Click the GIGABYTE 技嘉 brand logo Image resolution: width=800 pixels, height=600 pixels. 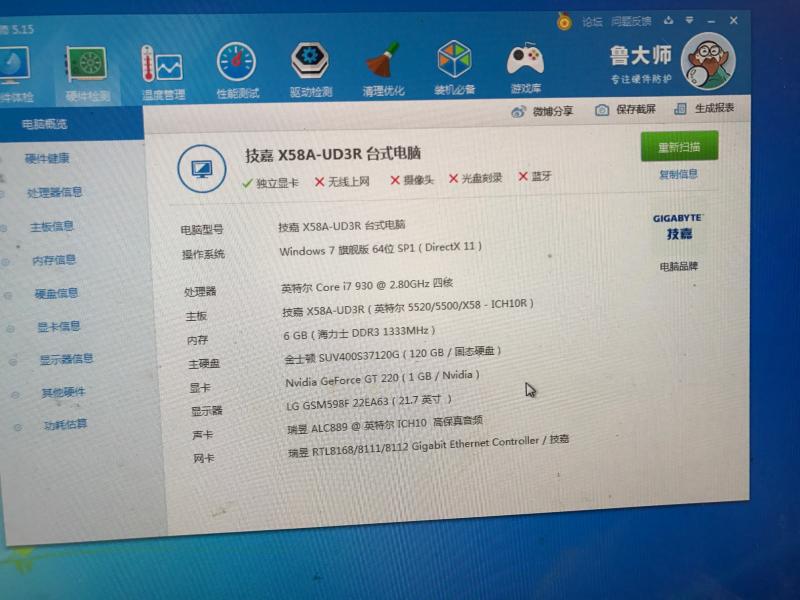(x=678, y=228)
